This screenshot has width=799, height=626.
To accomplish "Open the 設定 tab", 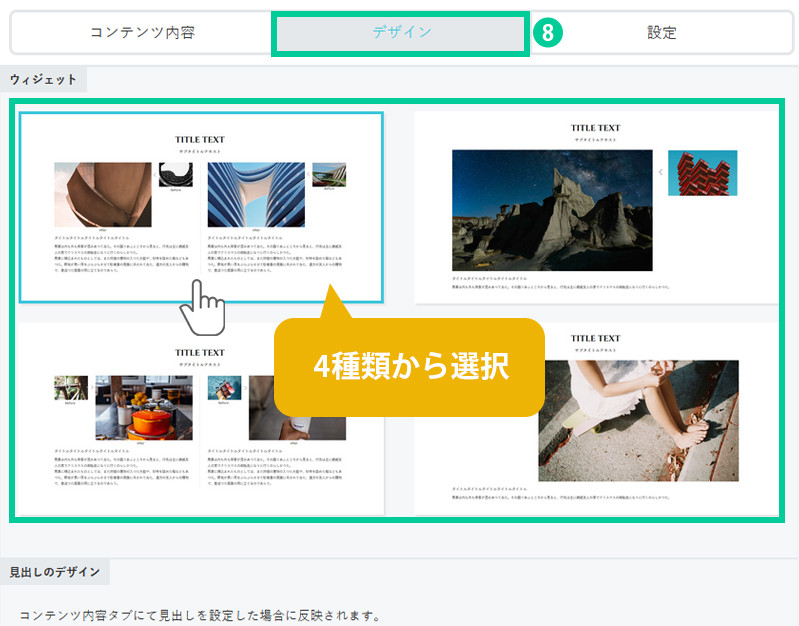I will pyautogui.click(x=661, y=32).
